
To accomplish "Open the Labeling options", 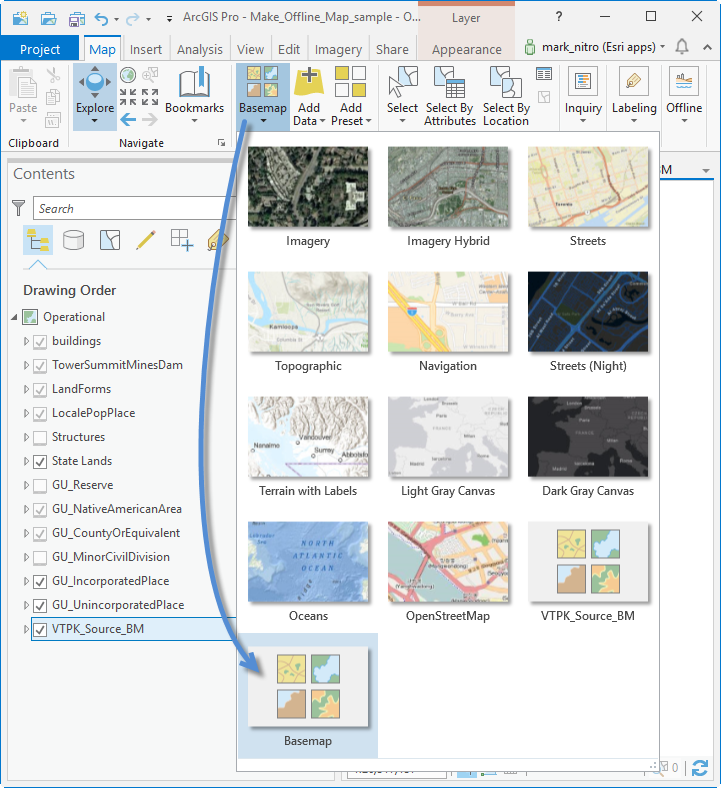I will 634,96.
